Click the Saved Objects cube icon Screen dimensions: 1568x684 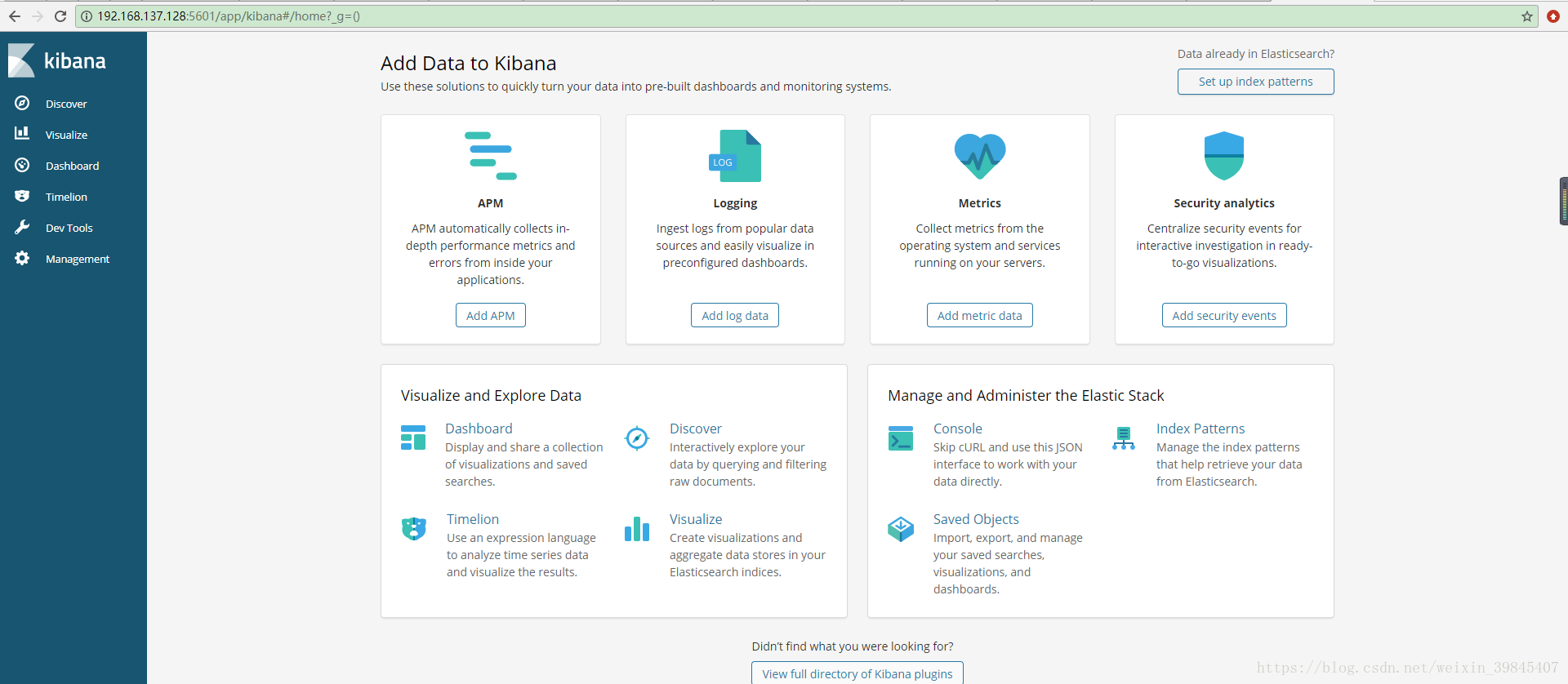901,529
